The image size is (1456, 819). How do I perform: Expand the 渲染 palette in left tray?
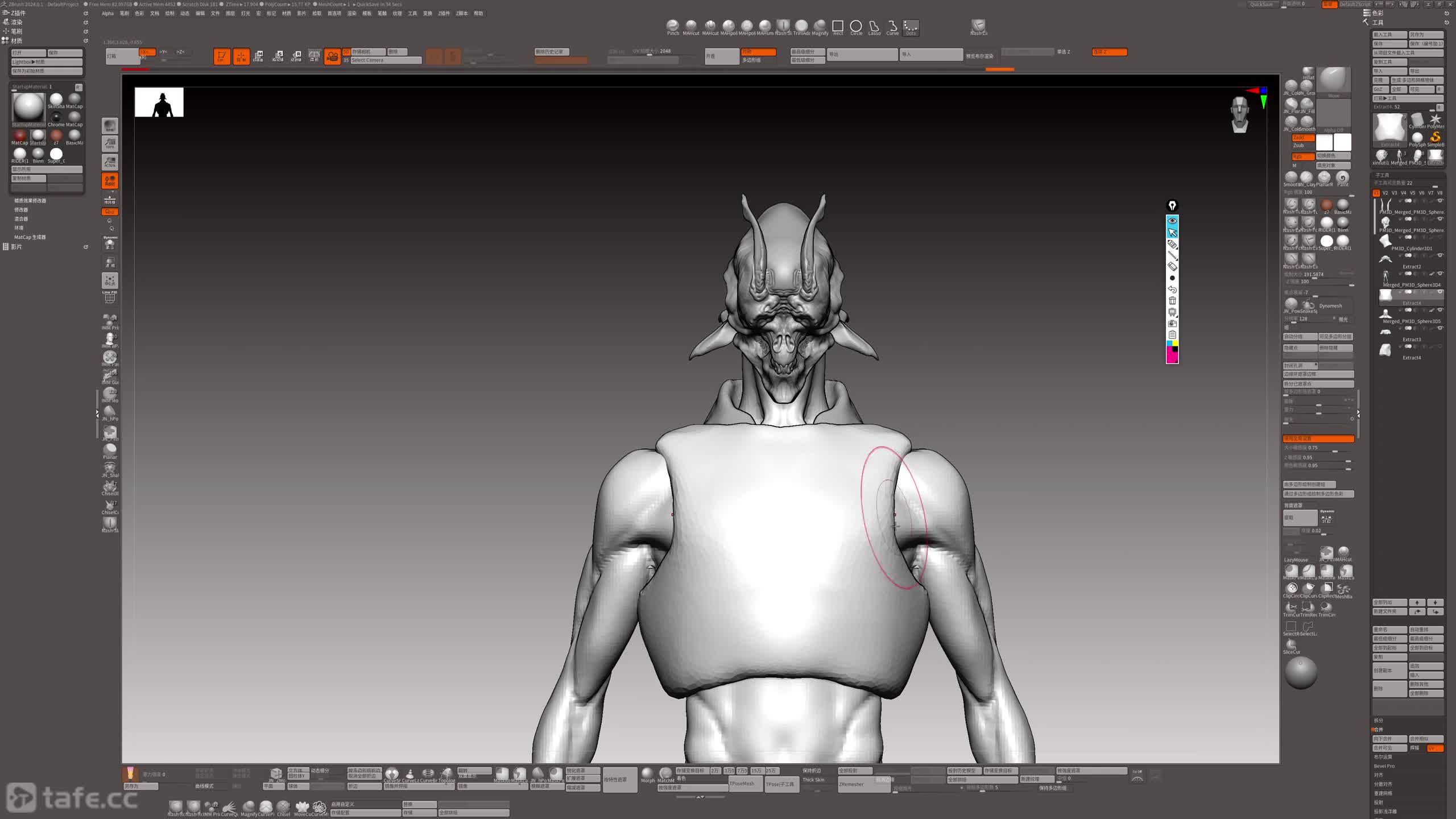pos(16,22)
